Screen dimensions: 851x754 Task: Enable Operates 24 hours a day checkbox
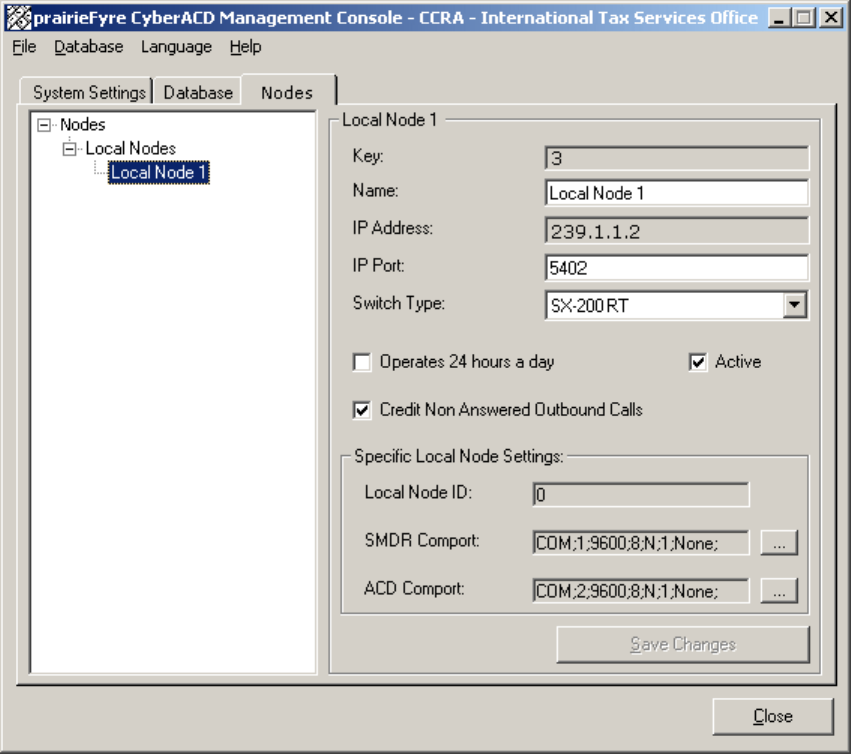(362, 362)
